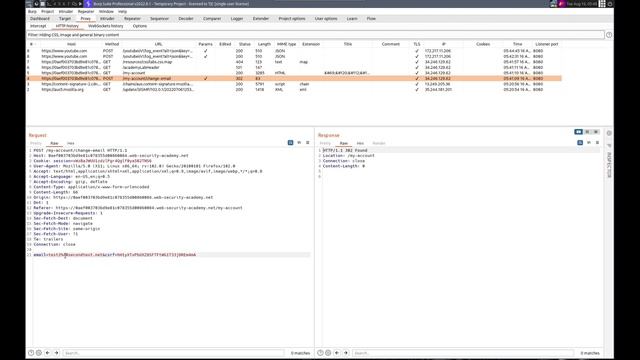Open the system apps grid icon
The image size is (640, 360).
tap(602, 4)
